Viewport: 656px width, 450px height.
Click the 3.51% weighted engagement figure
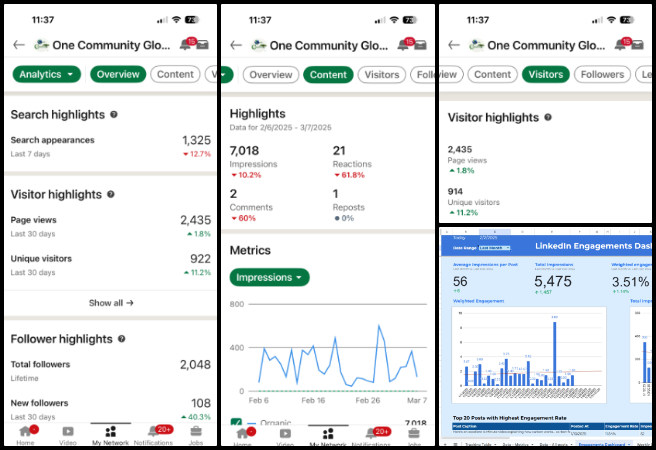point(630,282)
